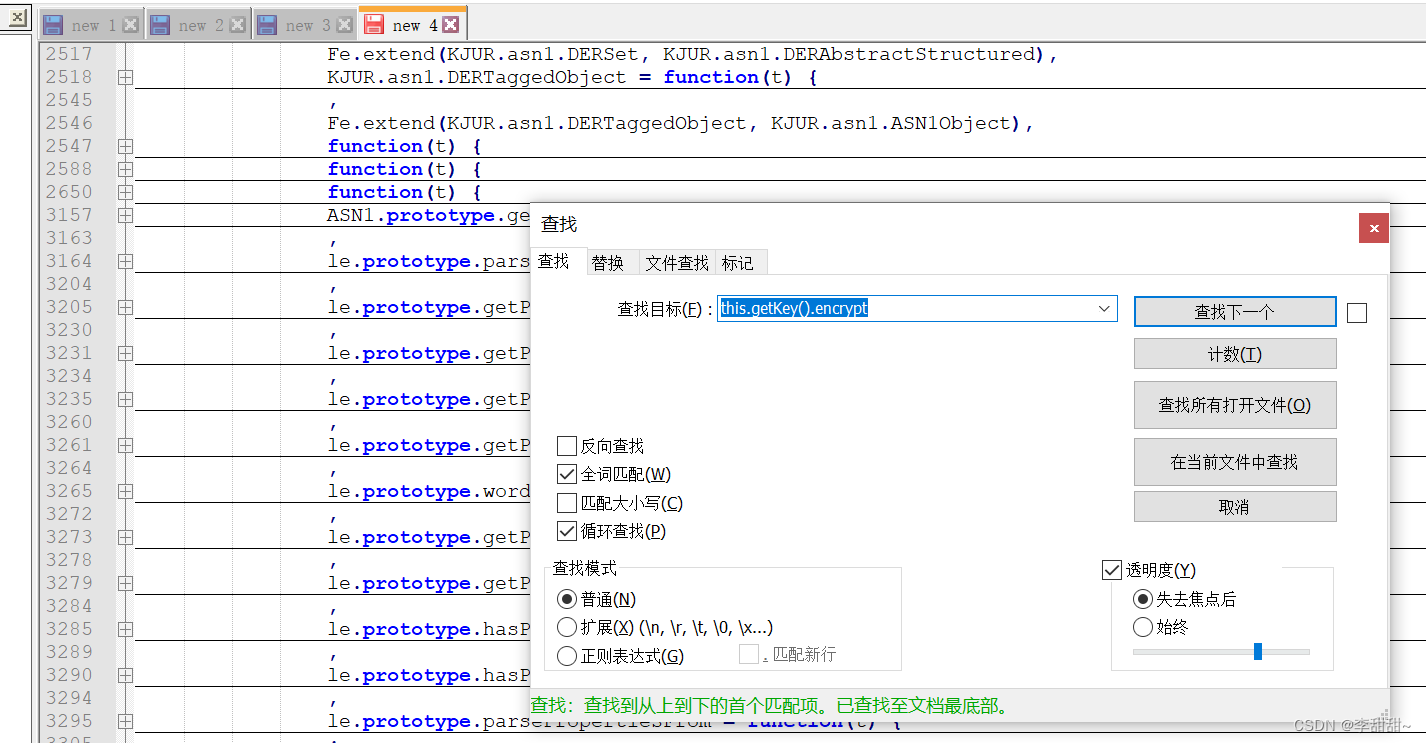The height and width of the screenshot is (743, 1426).
Task: Click line number 2517 in the margin
Action: pyautogui.click(x=69, y=54)
